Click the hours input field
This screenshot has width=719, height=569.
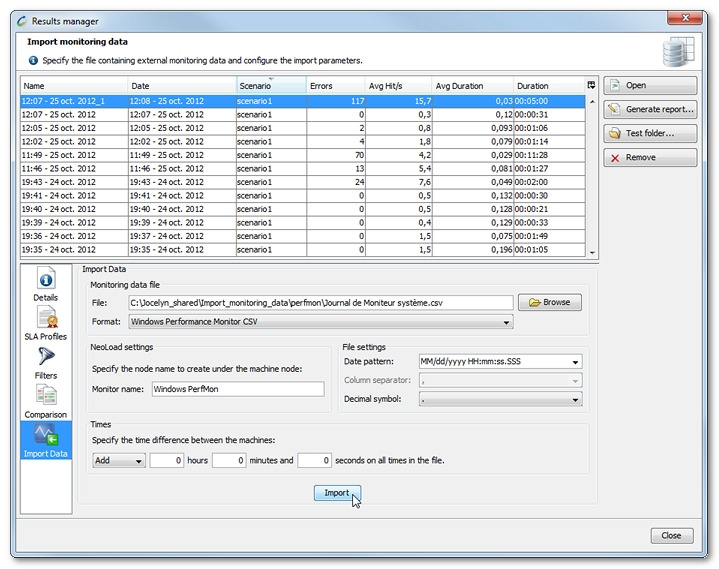(167, 461)
